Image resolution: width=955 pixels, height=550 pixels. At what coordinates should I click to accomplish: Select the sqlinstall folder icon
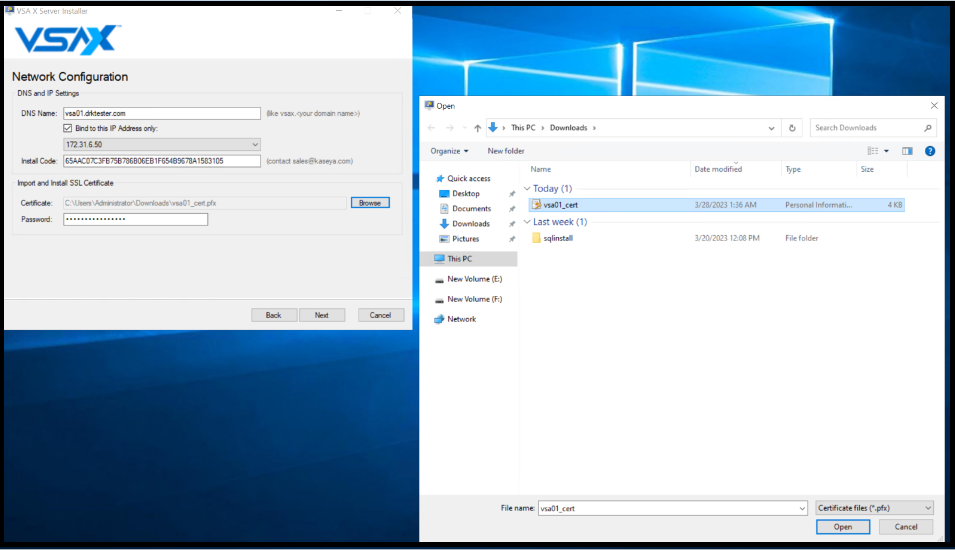point(536,238)
